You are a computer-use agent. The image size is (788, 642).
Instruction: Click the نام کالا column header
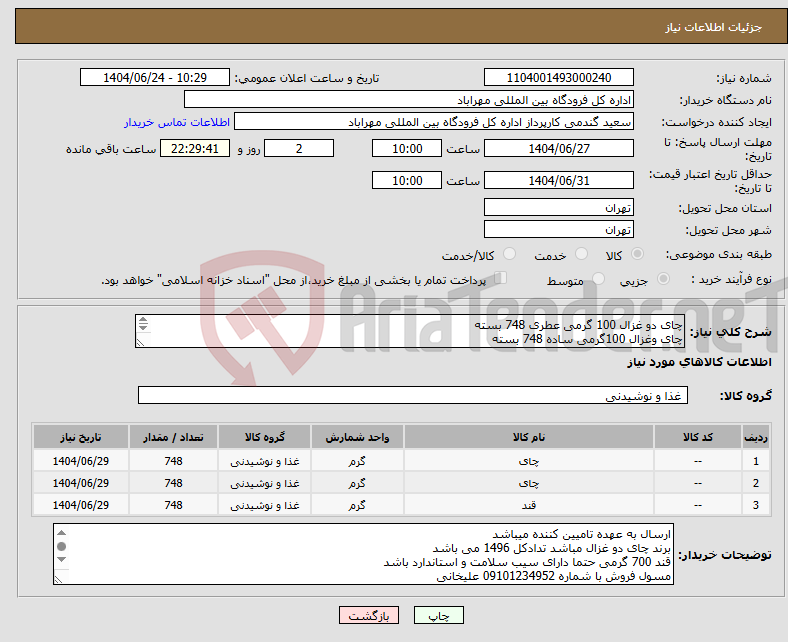point(528,438)
